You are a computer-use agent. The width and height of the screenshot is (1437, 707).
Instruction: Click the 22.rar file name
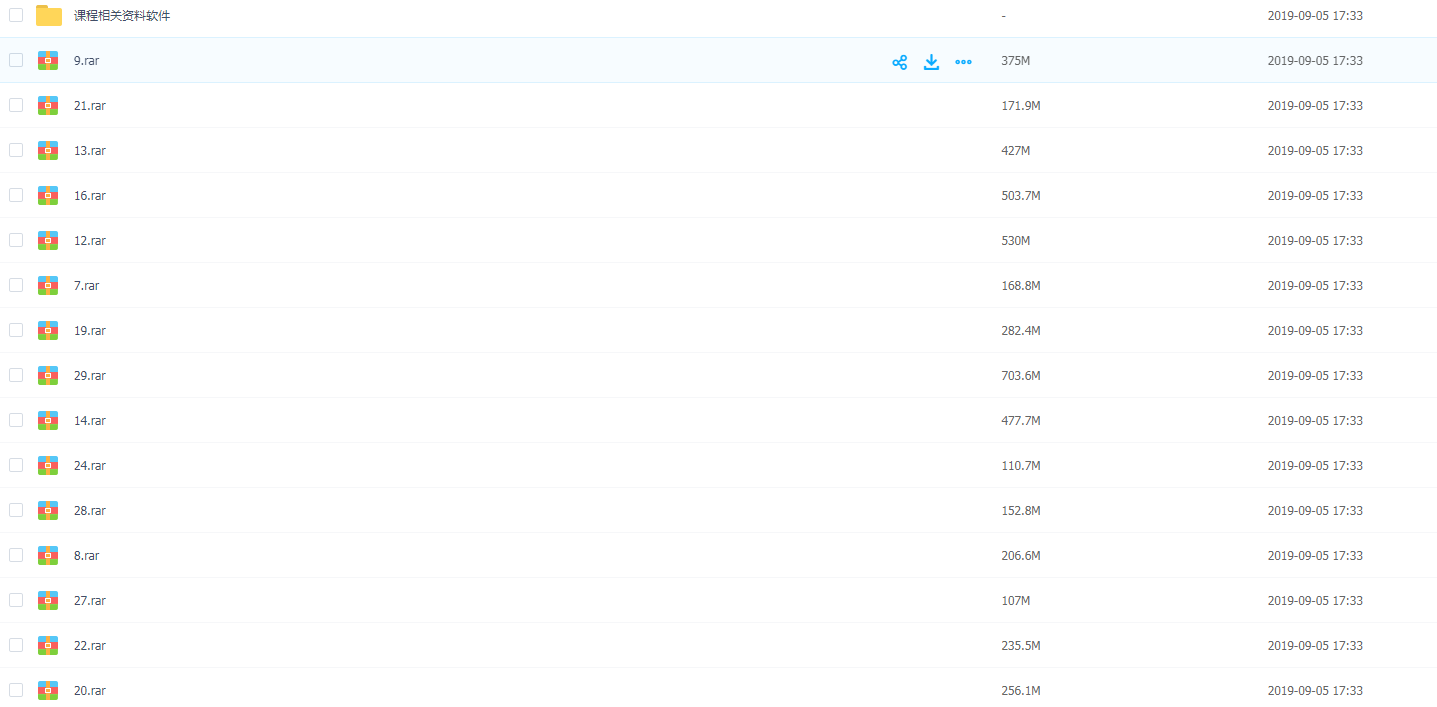coord(90,646)
